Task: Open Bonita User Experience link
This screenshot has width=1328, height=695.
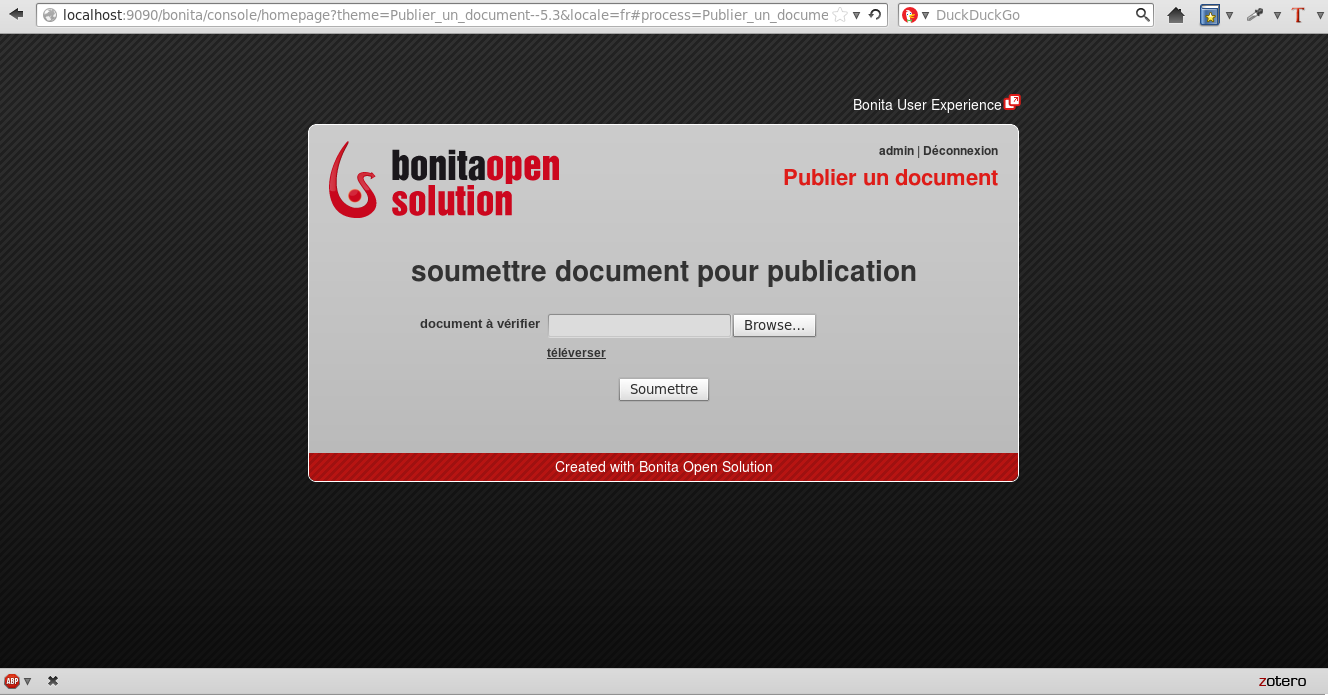Action: click(x=926, y=105)
